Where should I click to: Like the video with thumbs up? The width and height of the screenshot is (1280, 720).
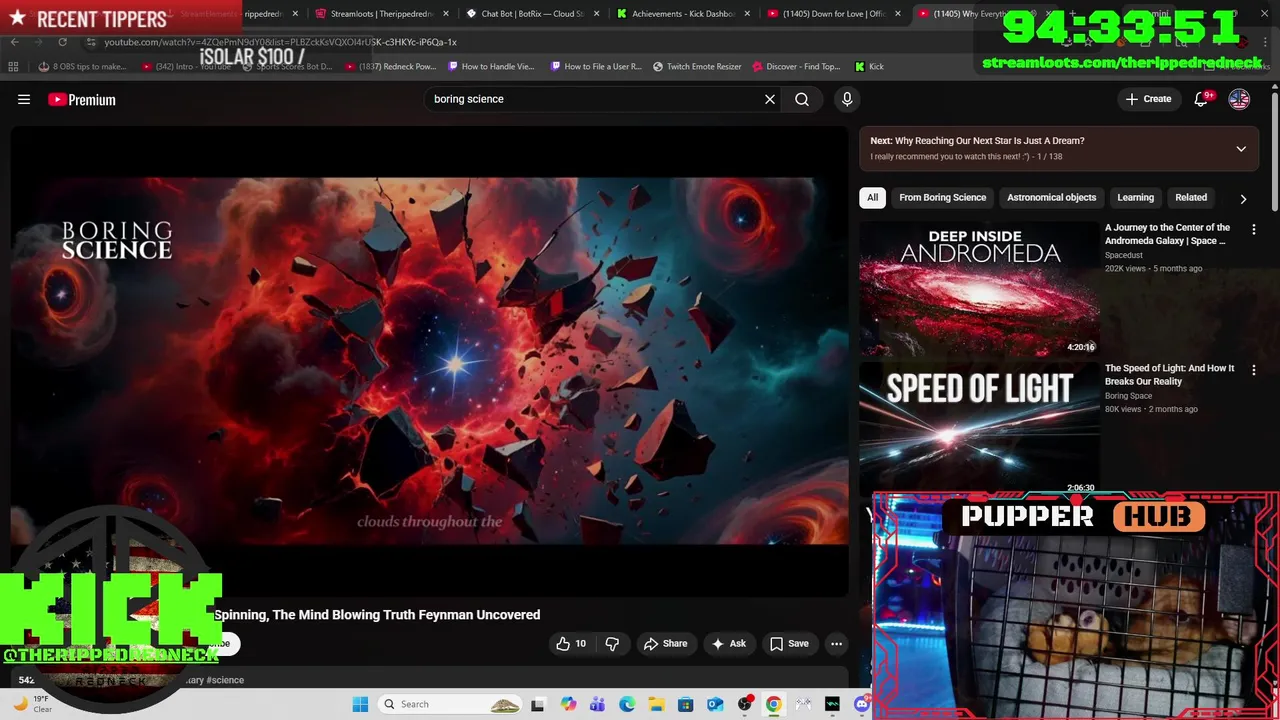click(571, 644)
